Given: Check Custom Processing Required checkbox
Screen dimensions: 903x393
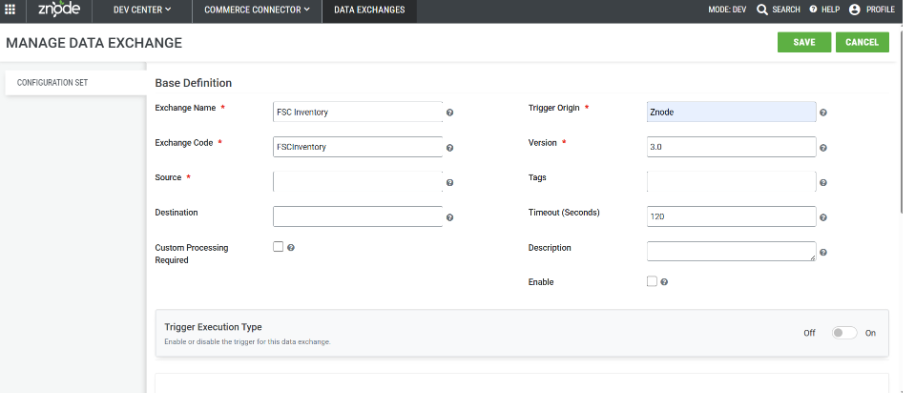Looking at the screenshot, I should 278,247.
